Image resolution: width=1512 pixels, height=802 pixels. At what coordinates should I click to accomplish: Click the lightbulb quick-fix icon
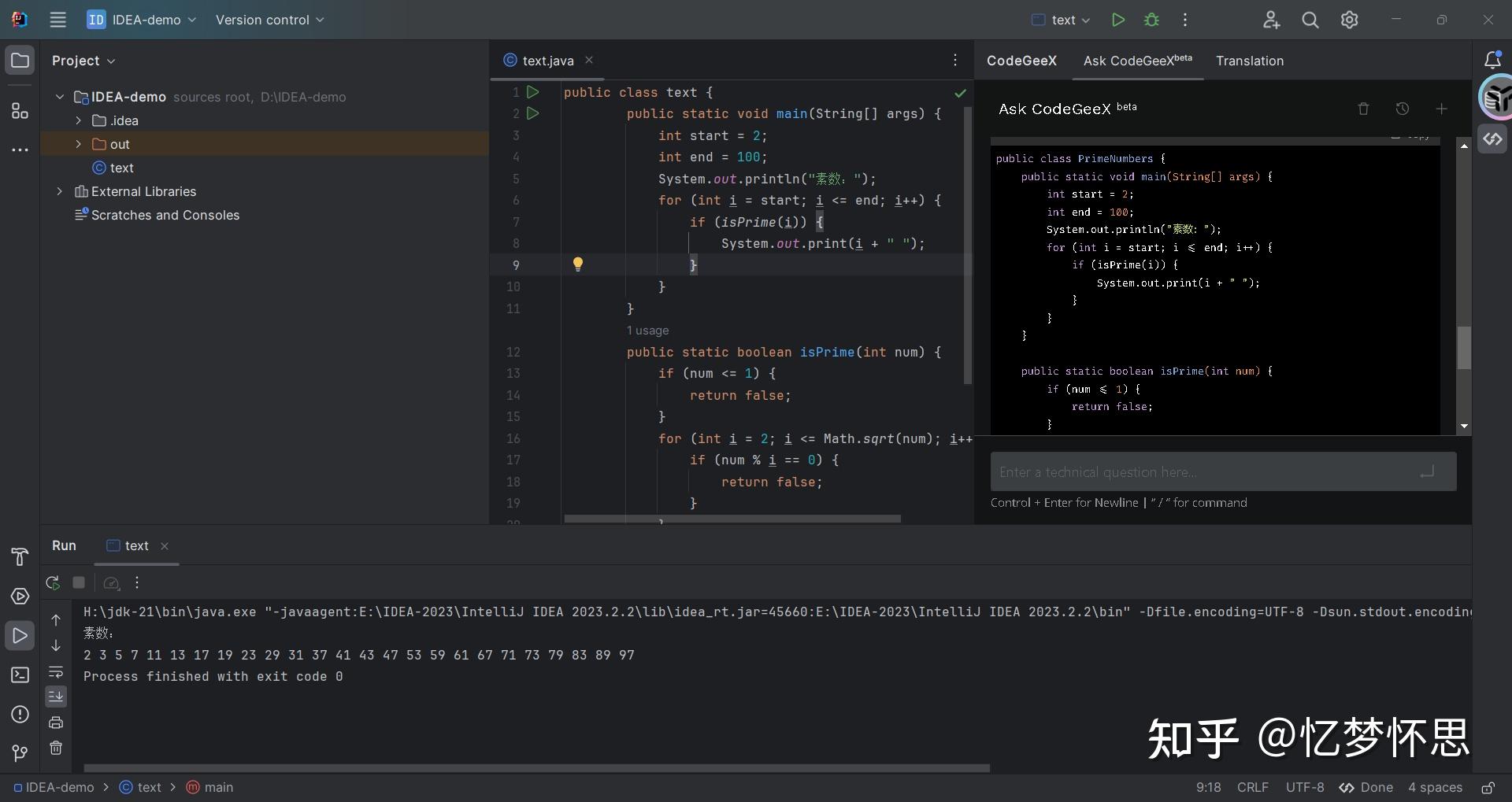pyautogui.click(x=577, y=264)
